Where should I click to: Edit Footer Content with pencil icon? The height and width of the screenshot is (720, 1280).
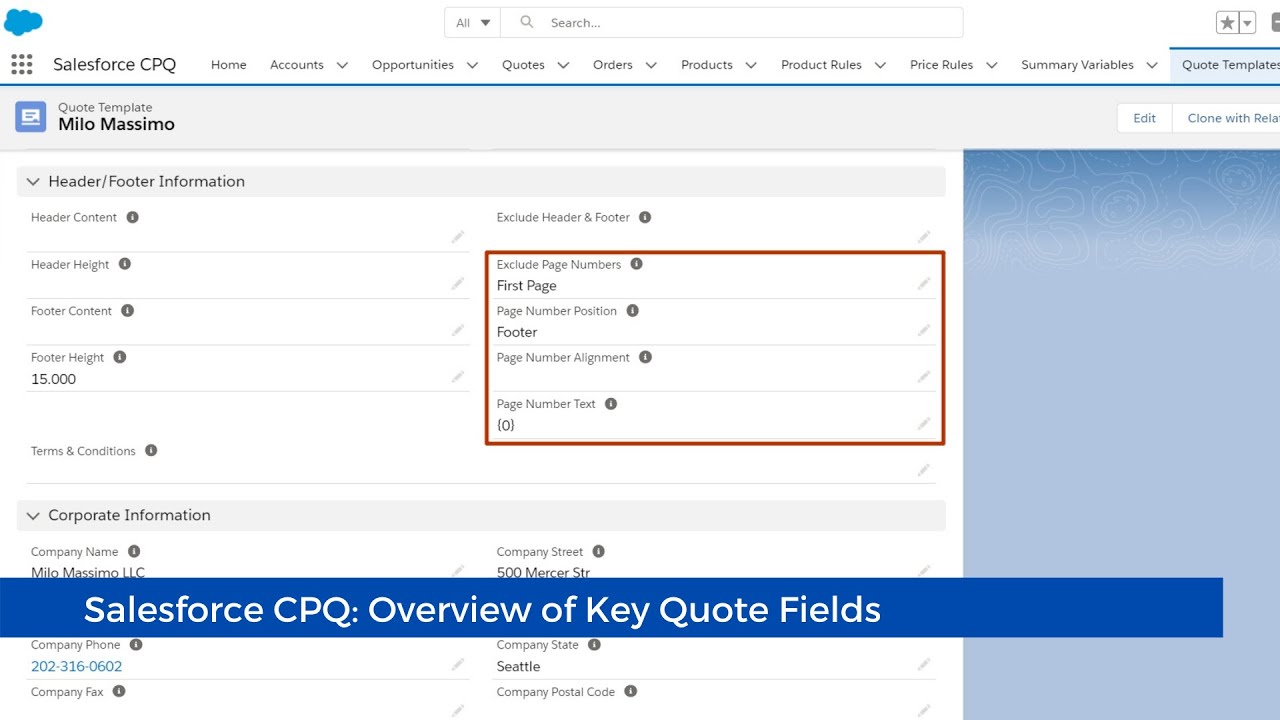coord(457,330)
